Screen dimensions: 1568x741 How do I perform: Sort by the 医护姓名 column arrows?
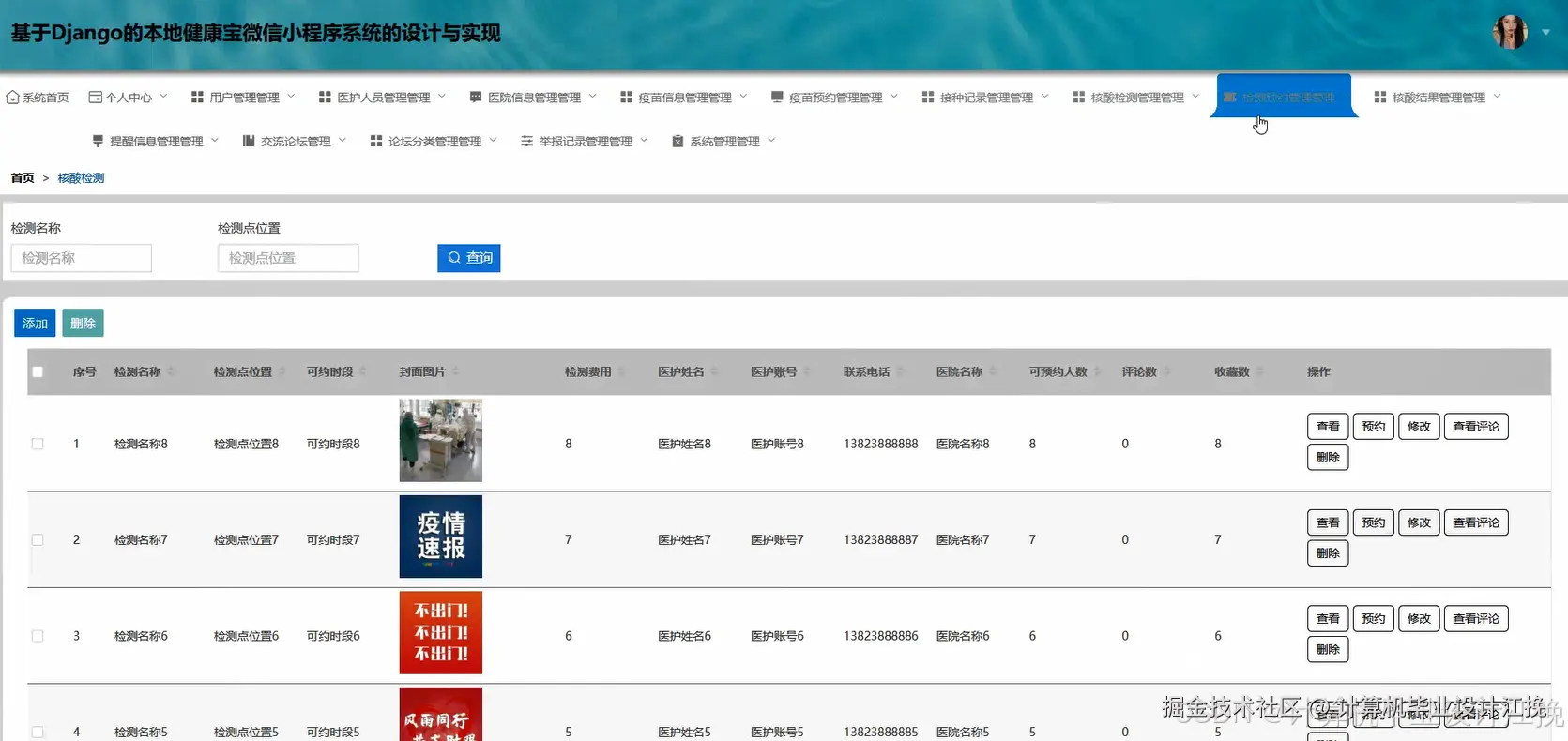click(714, 372)
